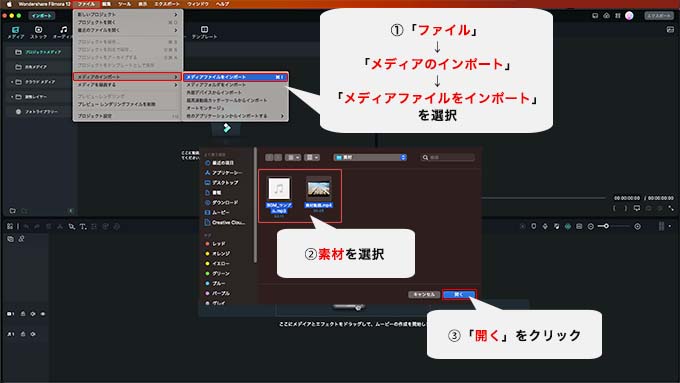
Task: Open the ファイル menu in the menu bar
Action: (86, 4)
